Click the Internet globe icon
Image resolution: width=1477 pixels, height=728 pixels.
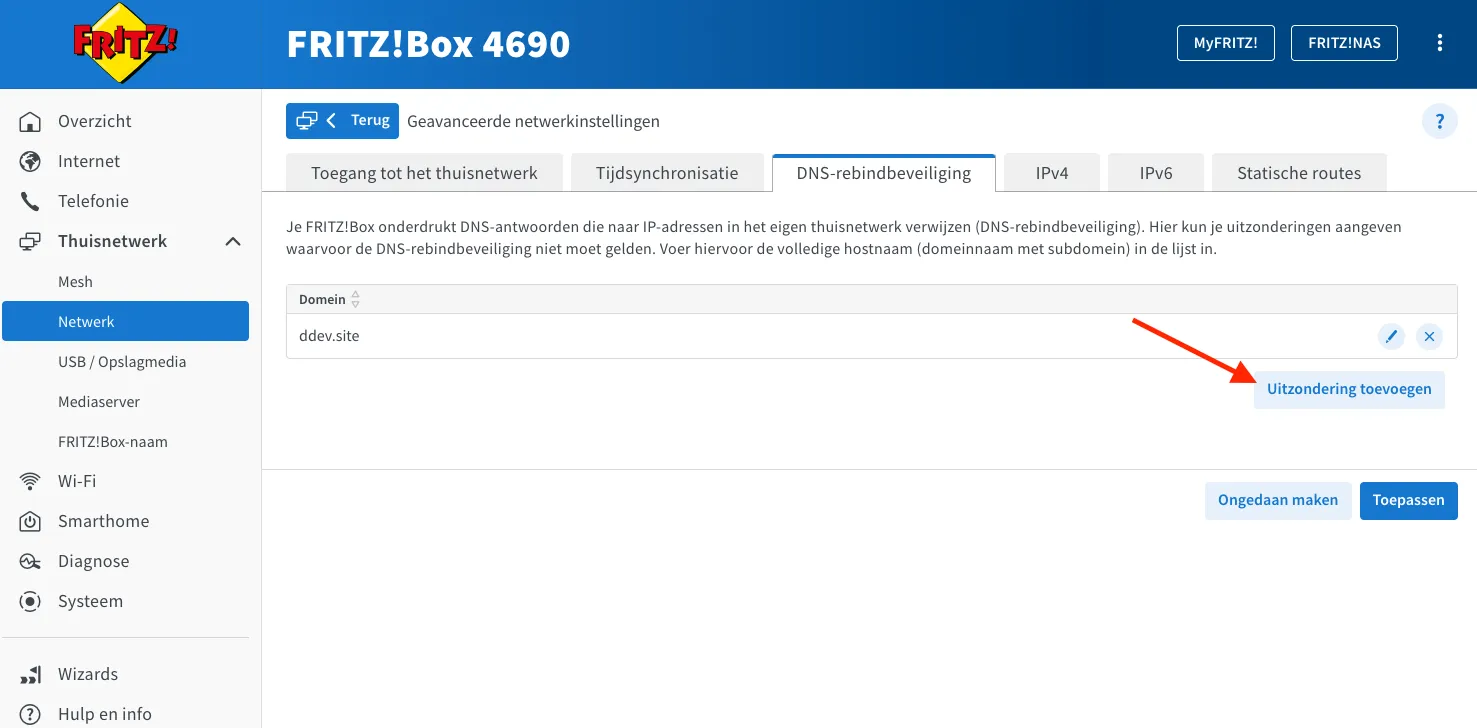pos(31,161)
